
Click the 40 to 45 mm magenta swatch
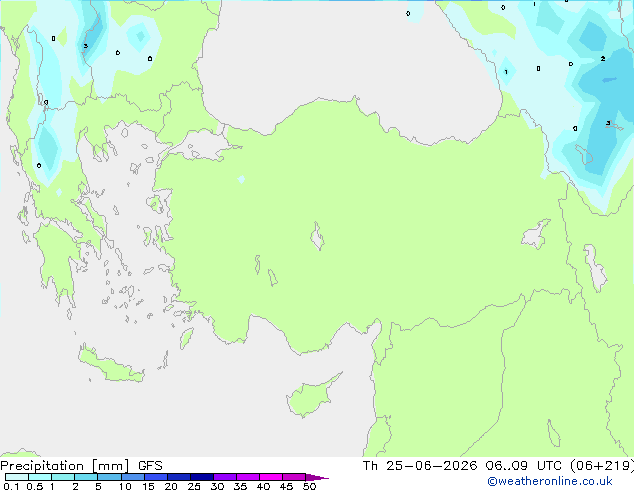click(271, 477)
